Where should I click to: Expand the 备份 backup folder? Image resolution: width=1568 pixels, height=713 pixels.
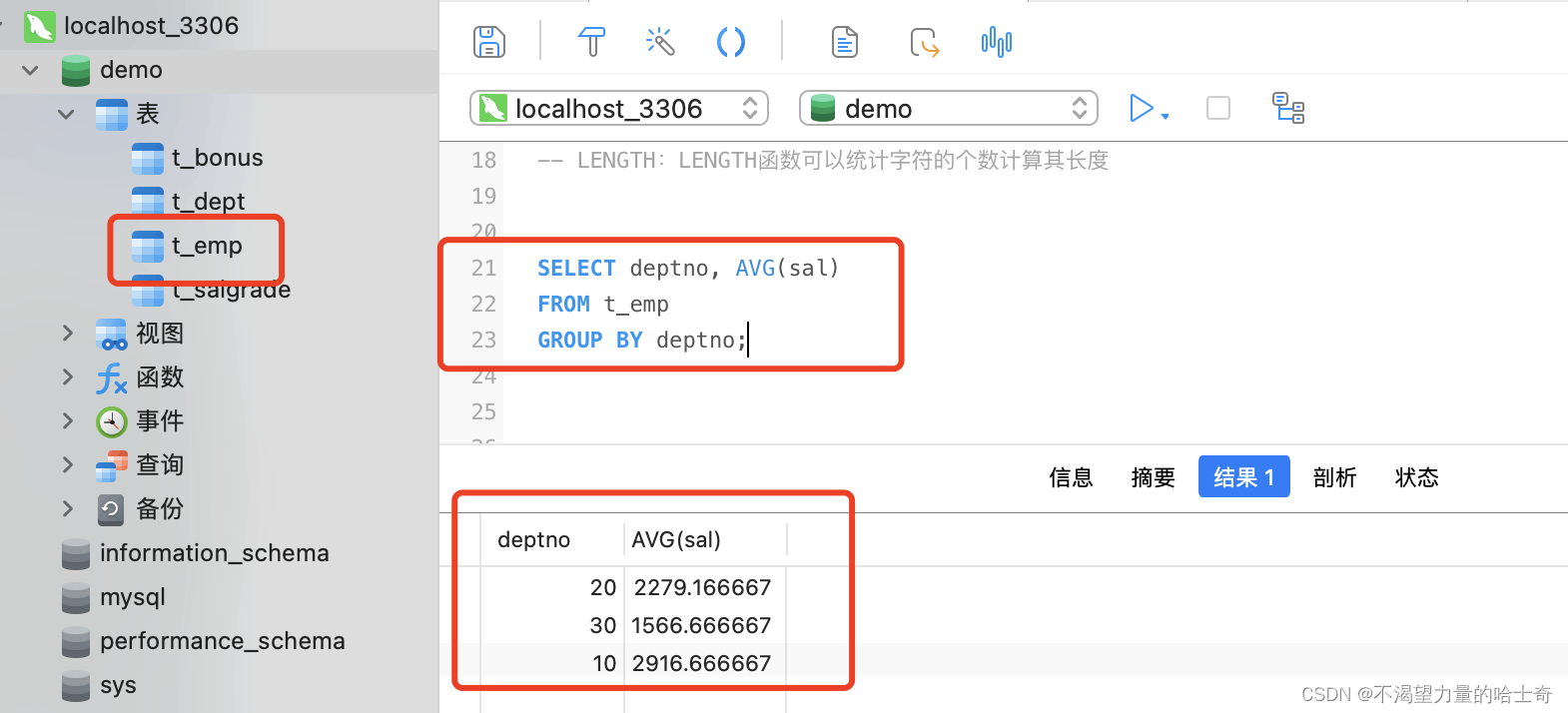click(67, 508)
